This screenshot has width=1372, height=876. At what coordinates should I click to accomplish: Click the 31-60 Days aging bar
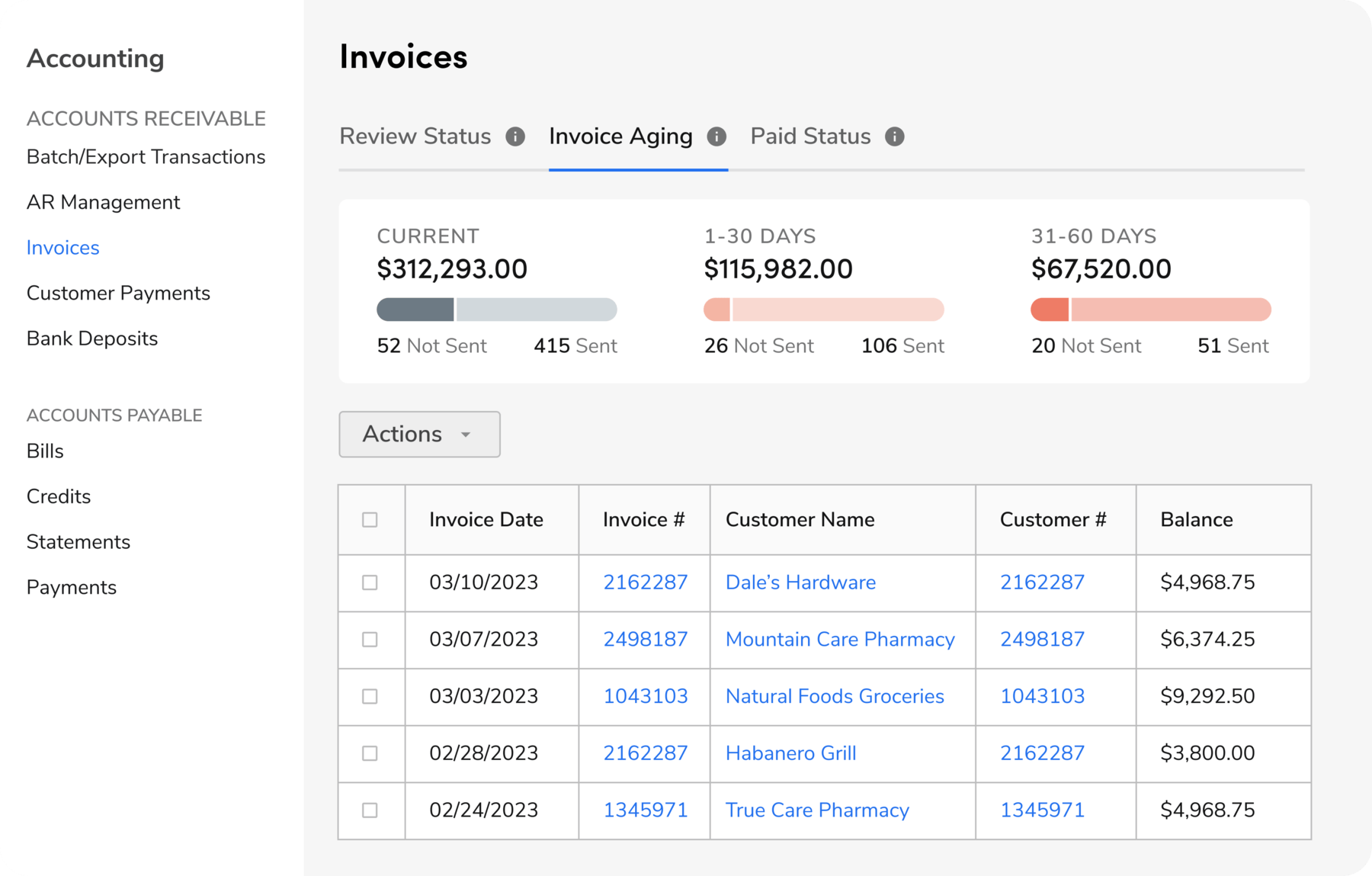click(1150, 310)
